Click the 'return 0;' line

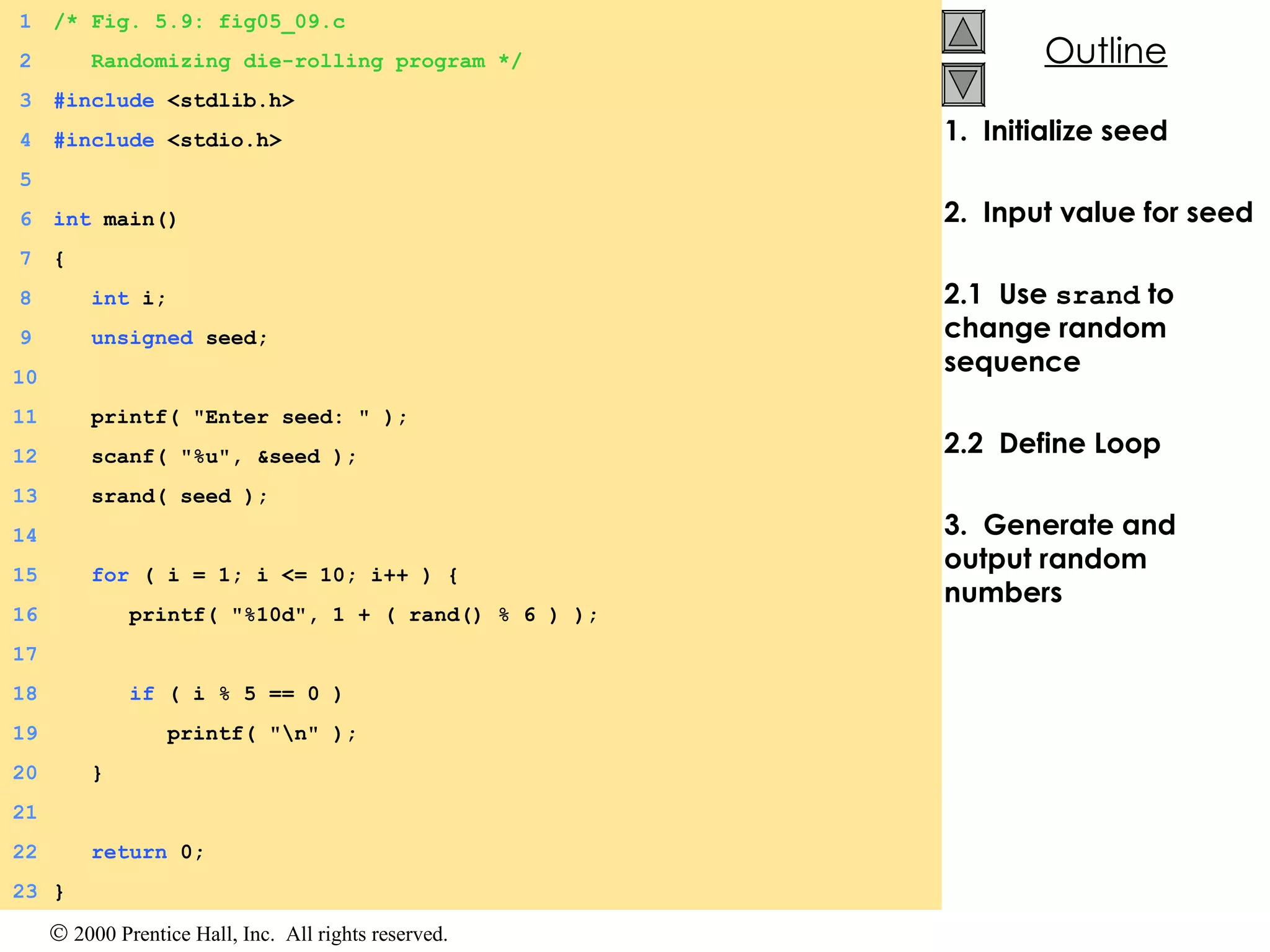(148, 852)
